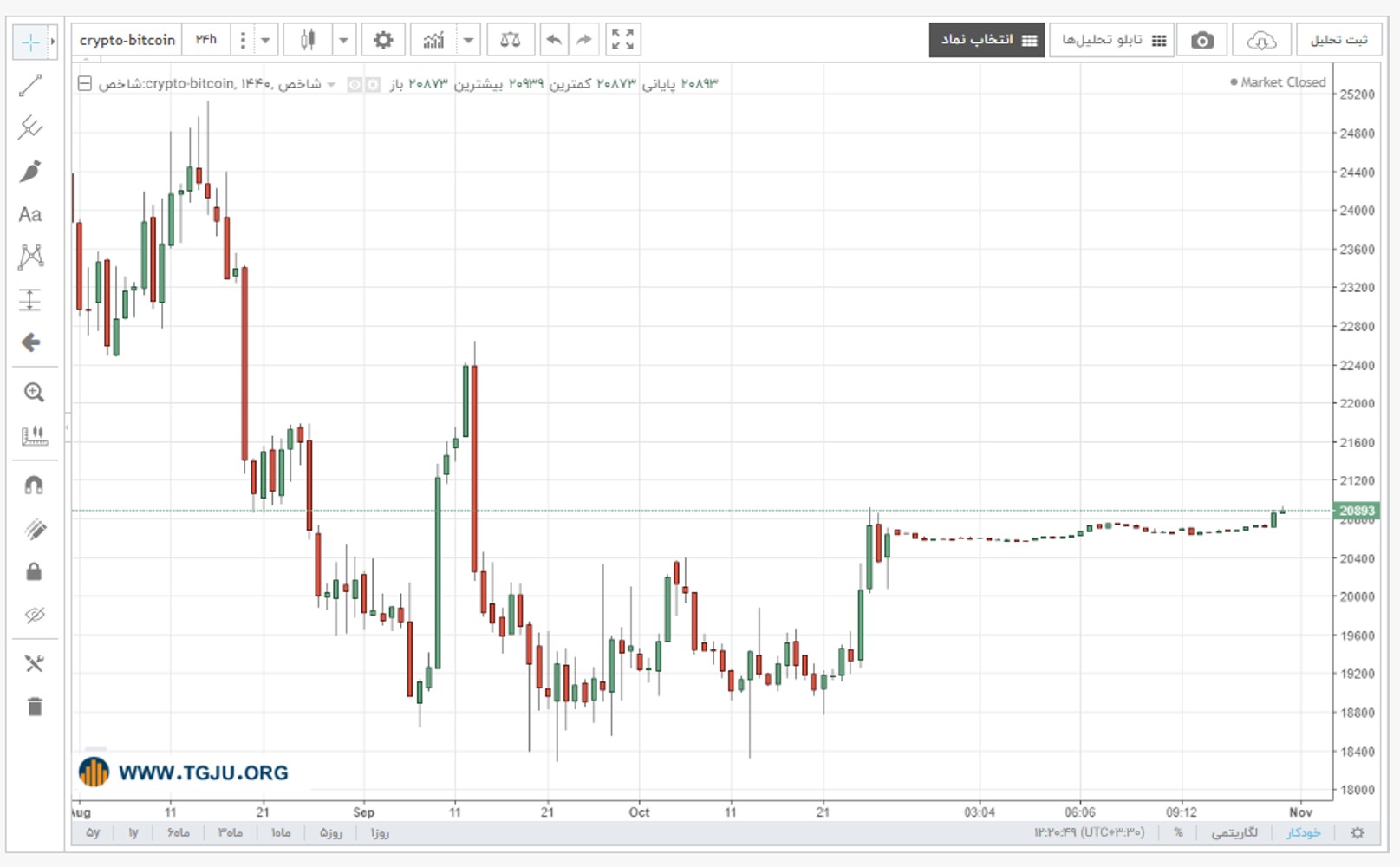Choose the pitchfork drawing tool
This screenshot has width=1400, height=867.
click(x=30, y=127)
